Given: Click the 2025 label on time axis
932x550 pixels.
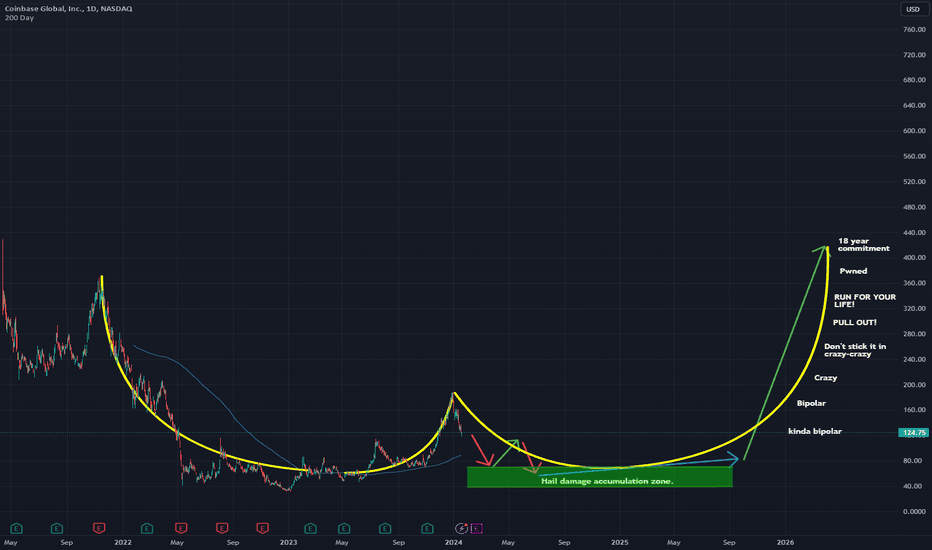Looking at the screenshot, I should 620,542.
